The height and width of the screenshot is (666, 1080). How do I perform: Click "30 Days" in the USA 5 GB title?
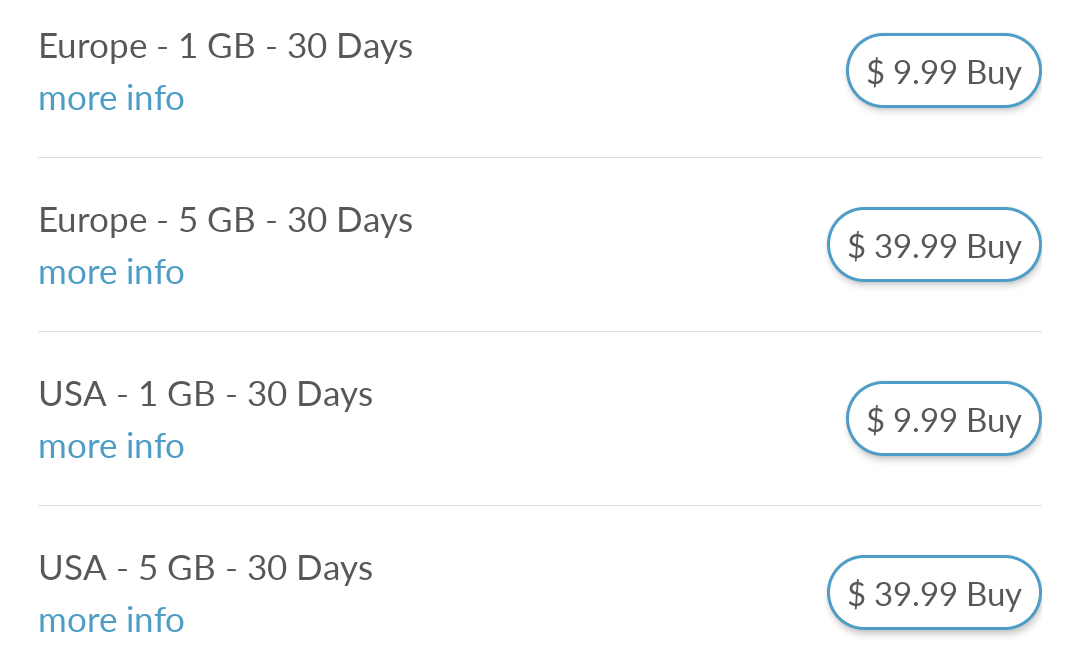[310, 569]
